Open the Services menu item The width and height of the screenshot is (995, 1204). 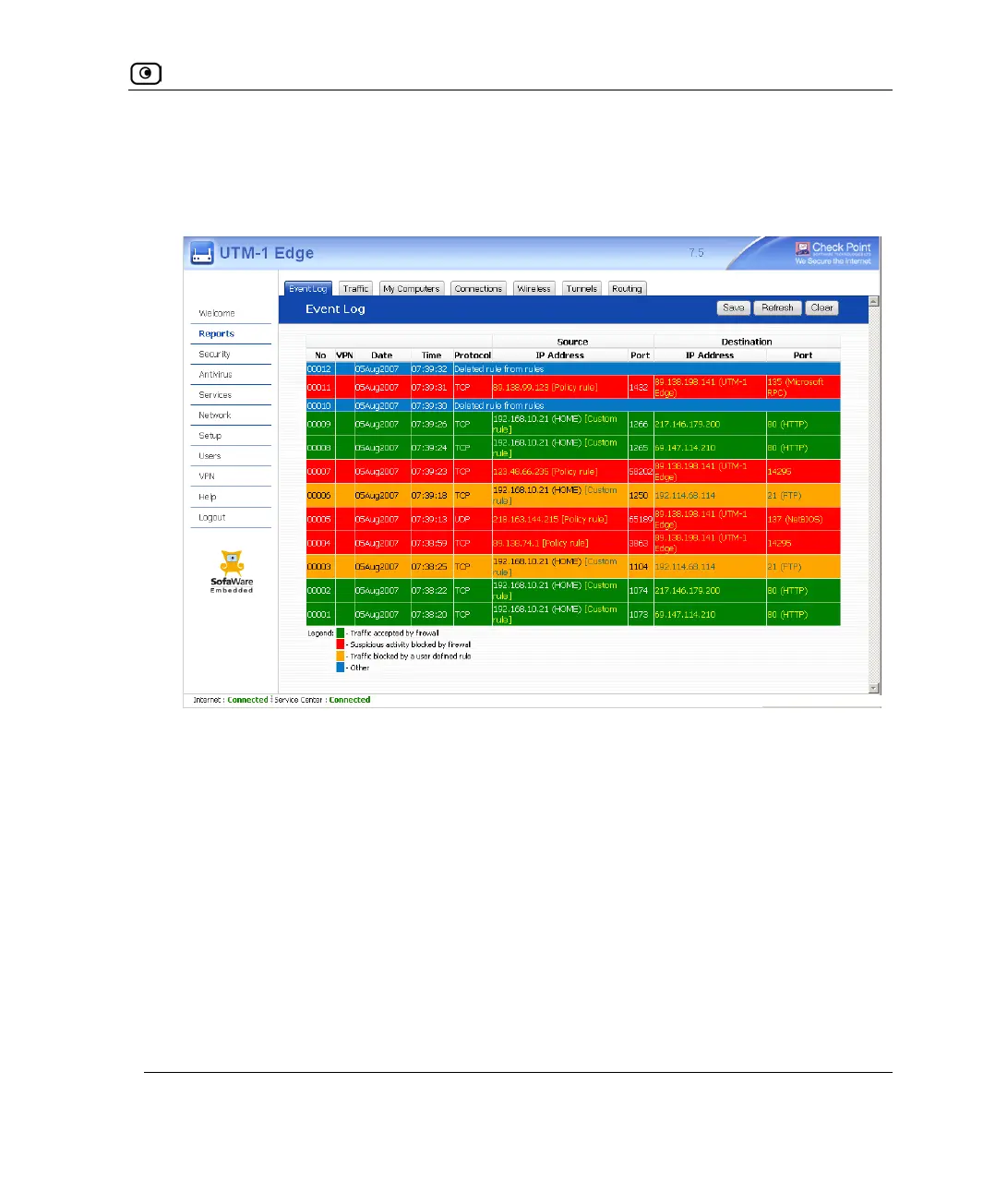click(215, 394)
